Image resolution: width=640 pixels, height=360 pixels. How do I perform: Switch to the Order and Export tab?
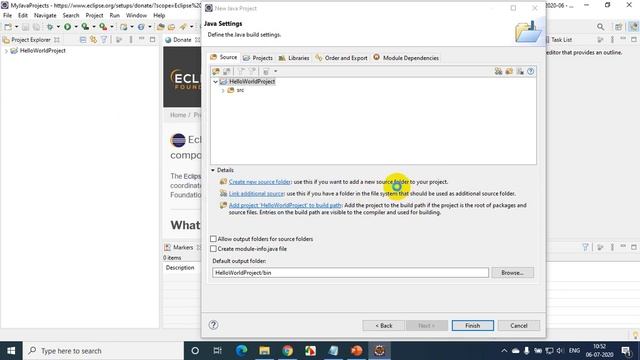pyautogui.click(x=341, y=58)
